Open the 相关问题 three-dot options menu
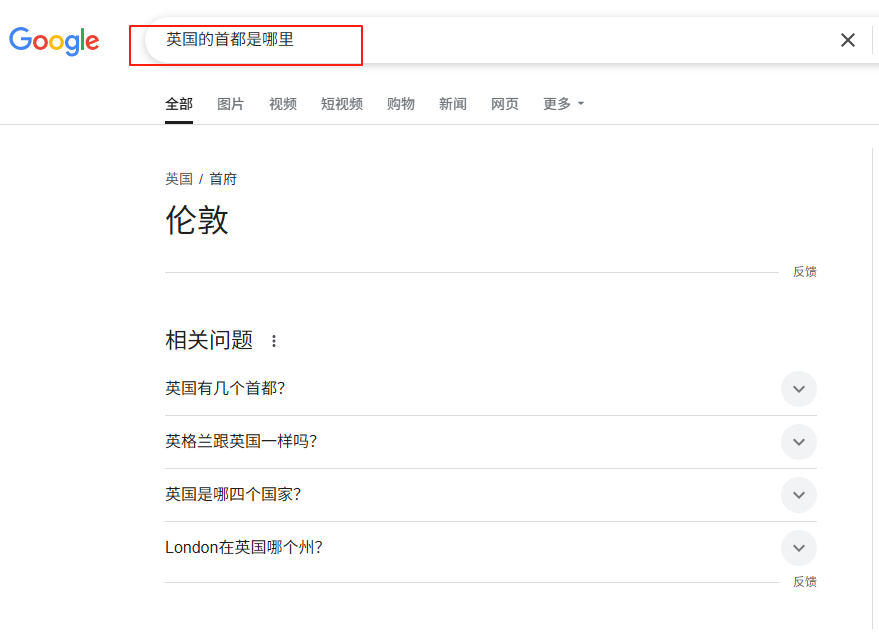This screenshot has width=879, height=633. point(275,340)
